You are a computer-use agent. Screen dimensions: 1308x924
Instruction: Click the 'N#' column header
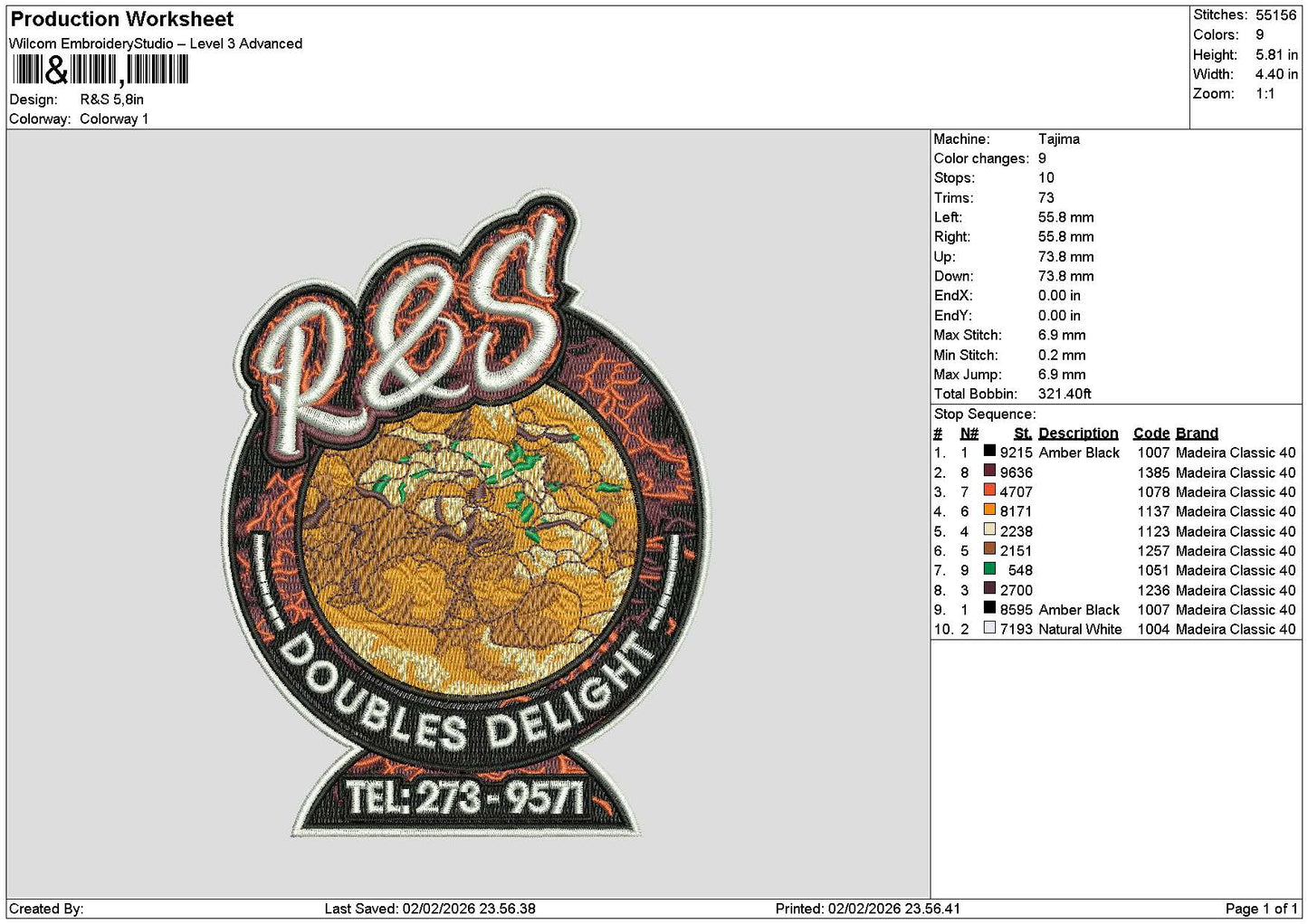(969, 433)
